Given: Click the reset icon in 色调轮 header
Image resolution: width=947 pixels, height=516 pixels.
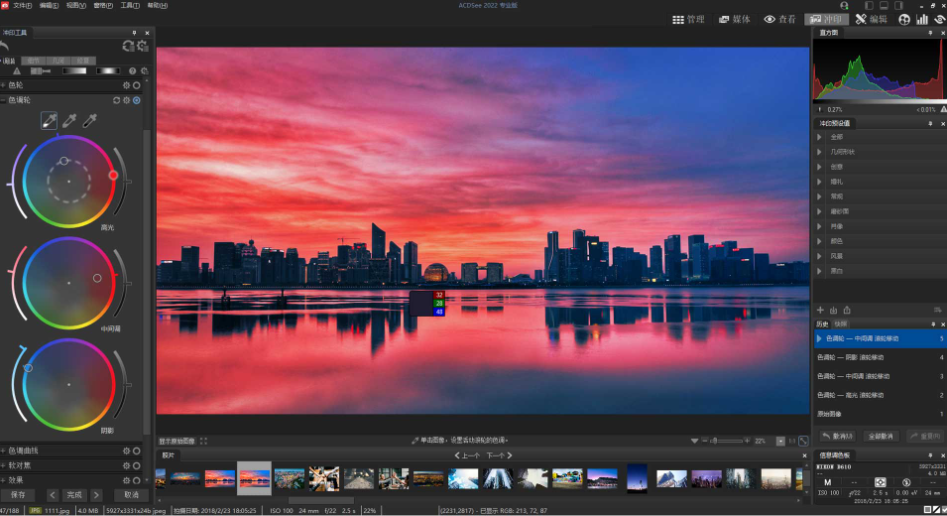Looking at the screenshot, I should point(116,100).
